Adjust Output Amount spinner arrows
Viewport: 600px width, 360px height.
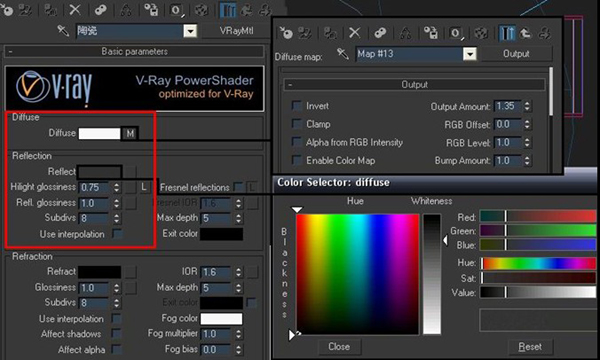527,106
